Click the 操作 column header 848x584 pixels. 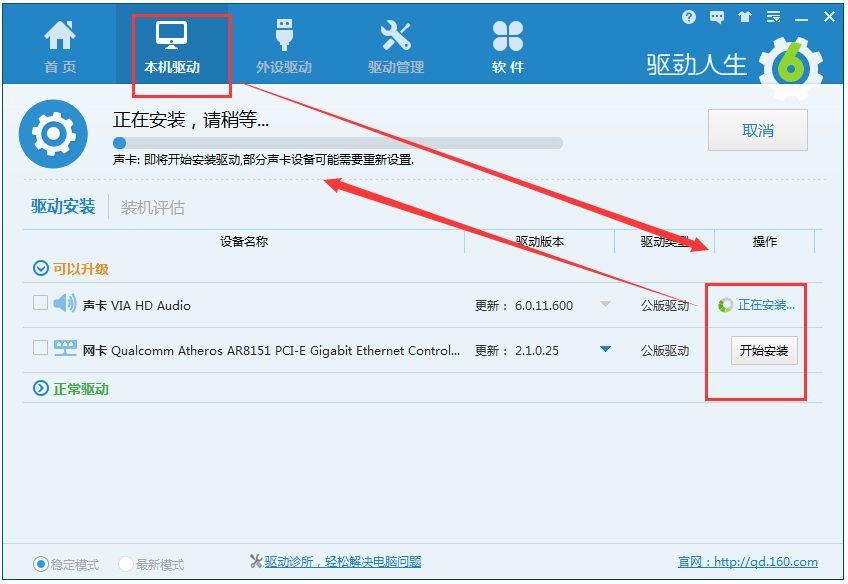pos(764,241)
